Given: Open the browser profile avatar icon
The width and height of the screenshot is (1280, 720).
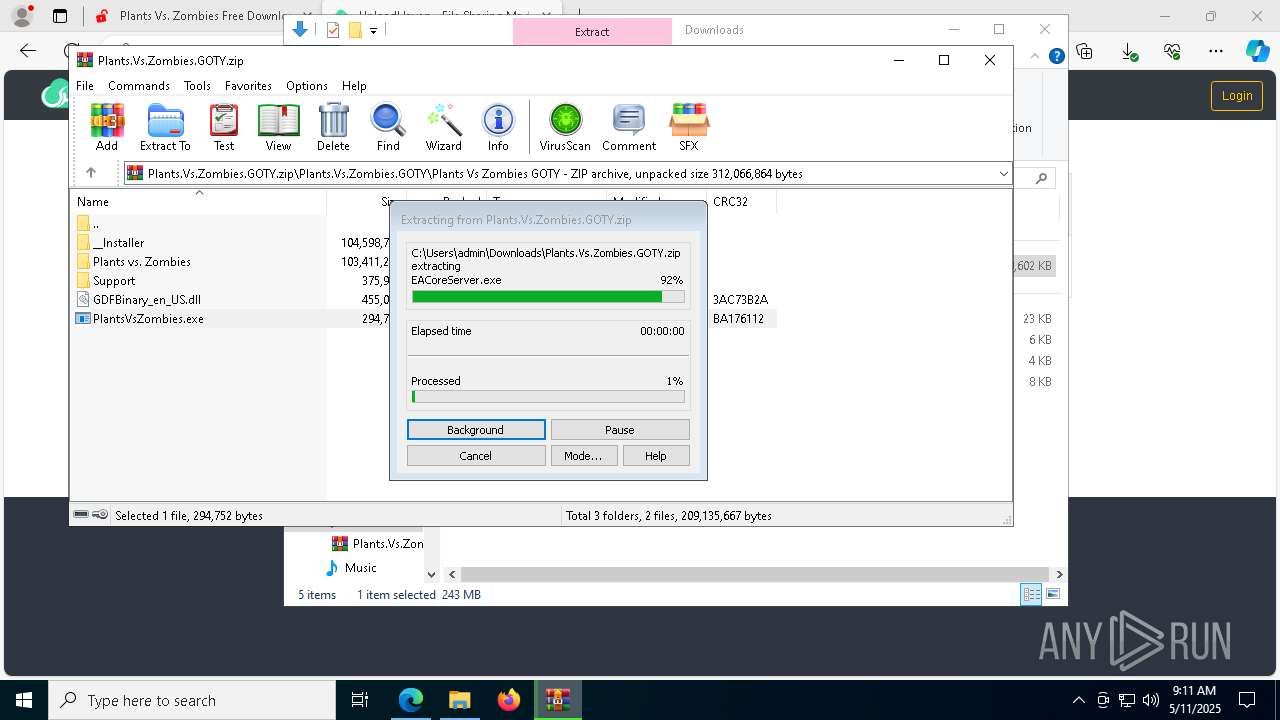Looking at the screenshot, I should point(21,16).
